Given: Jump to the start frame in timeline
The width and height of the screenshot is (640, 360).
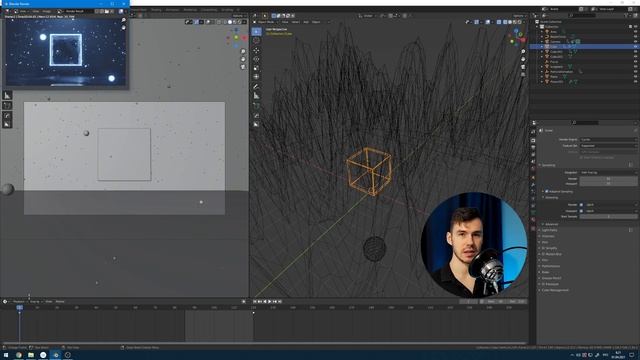Looking at the screenshot, I should (255, 302).
